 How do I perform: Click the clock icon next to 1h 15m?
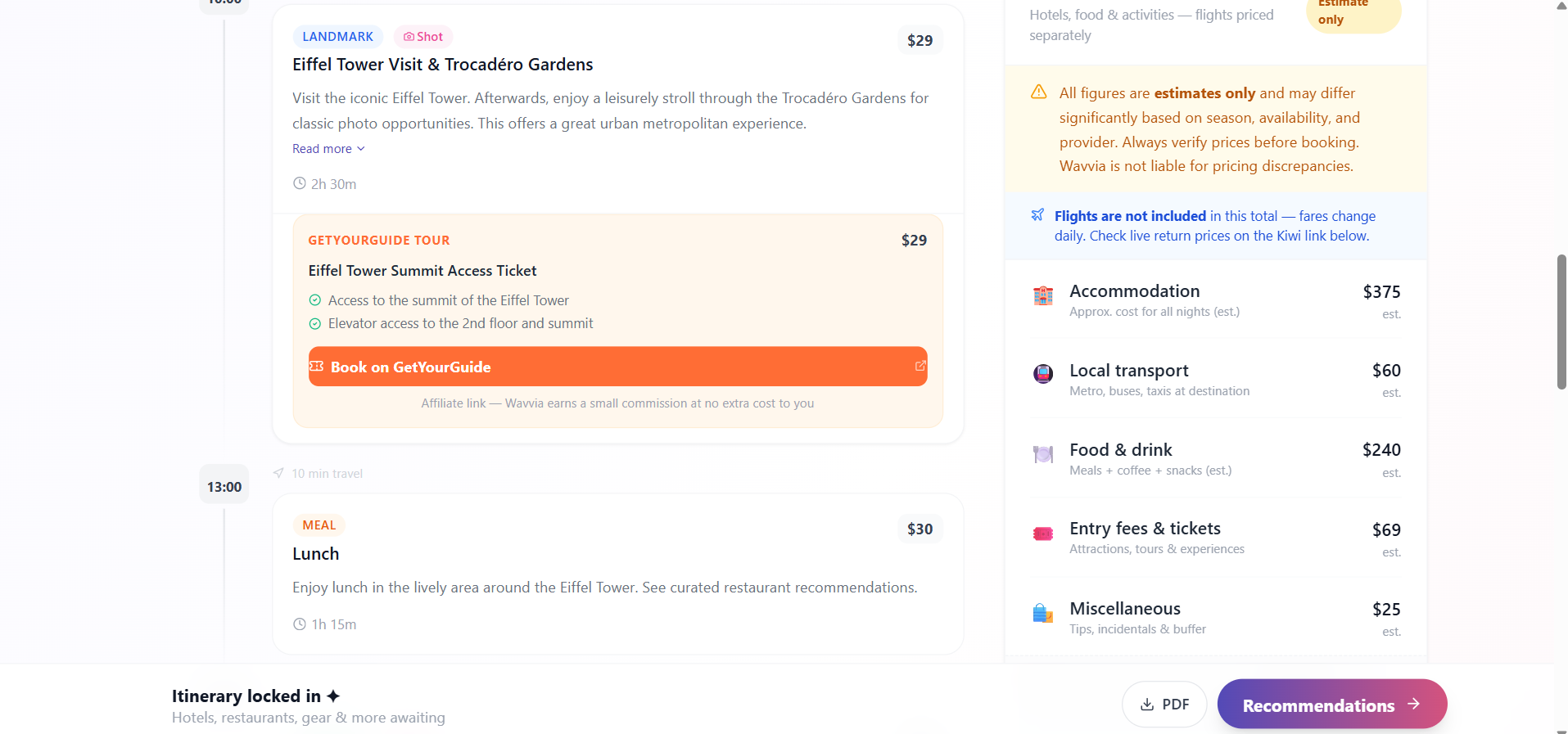pos(300,624)
